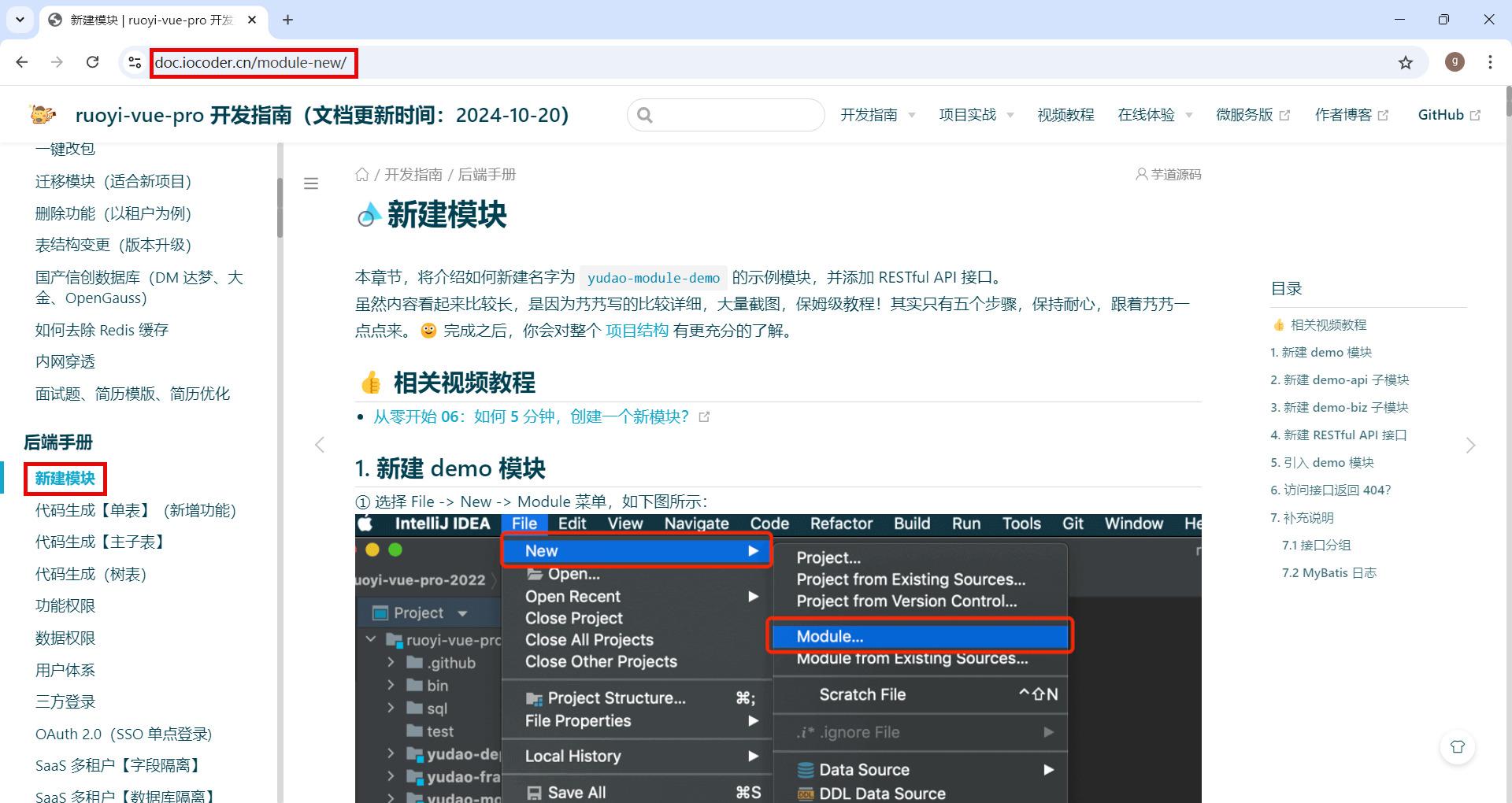The width and height of the screenshot is (1512, 803).
Task: Jump to TOC entry 7. 补充说明
Action: [x=1302, y=517]
